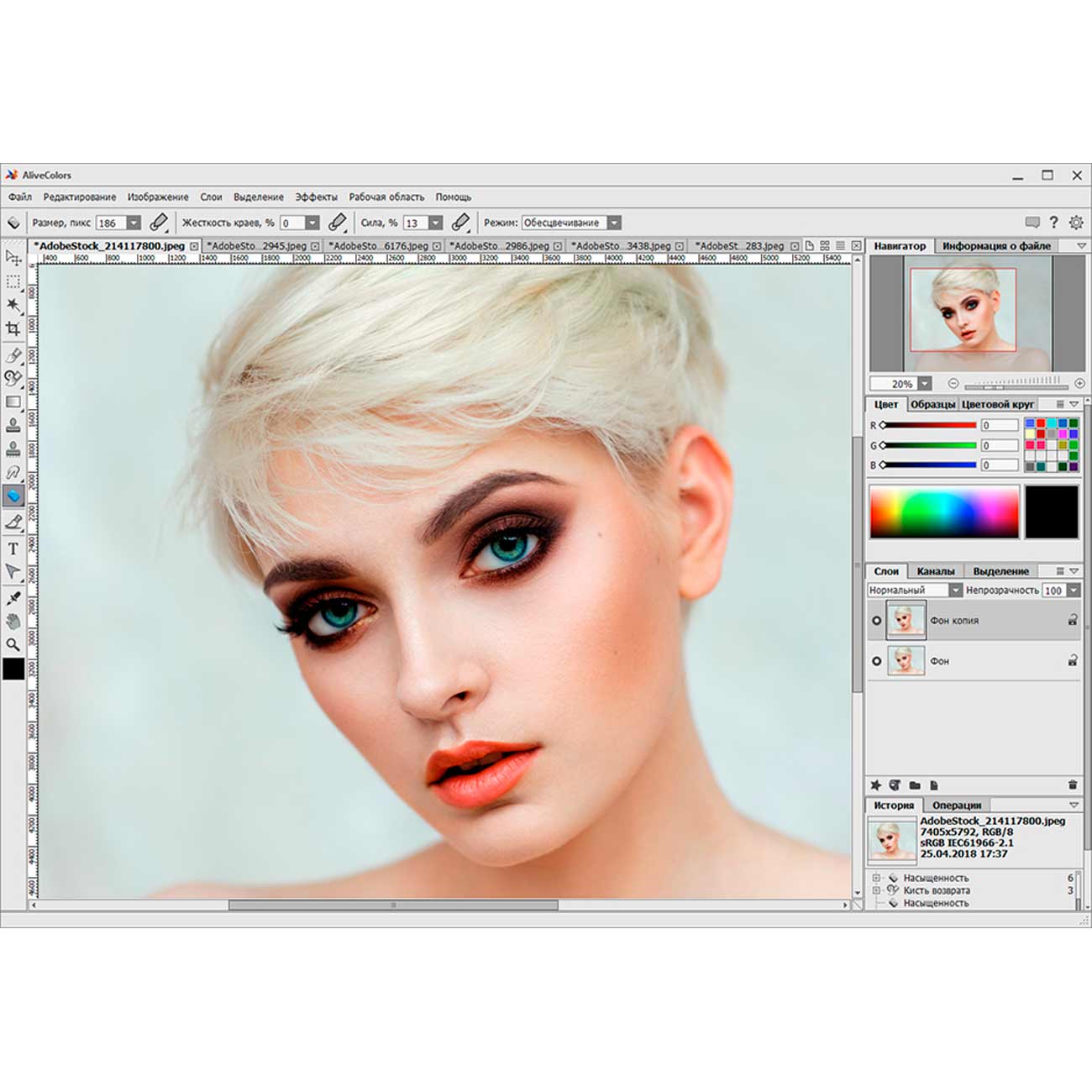This screenshot has height=1092, width=1092.
Task: Pick the Eyedropper tool
Action: click(x=13, y=598)
